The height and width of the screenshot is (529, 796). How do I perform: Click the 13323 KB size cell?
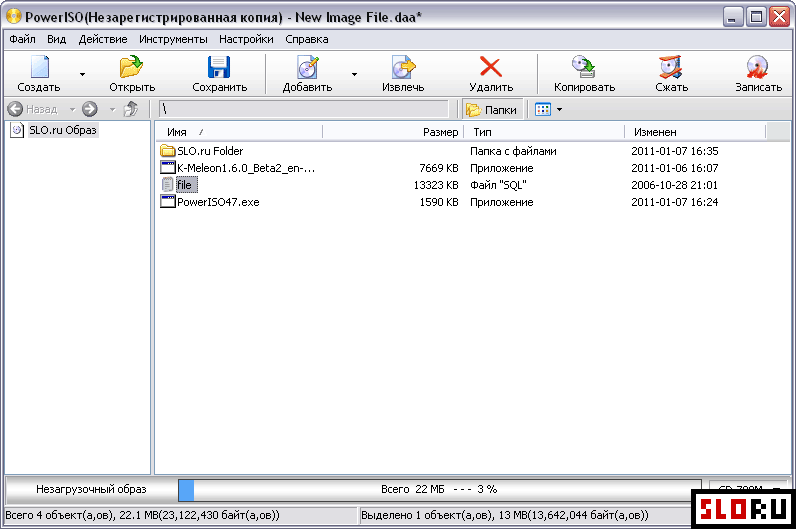(x=436, y=185)
